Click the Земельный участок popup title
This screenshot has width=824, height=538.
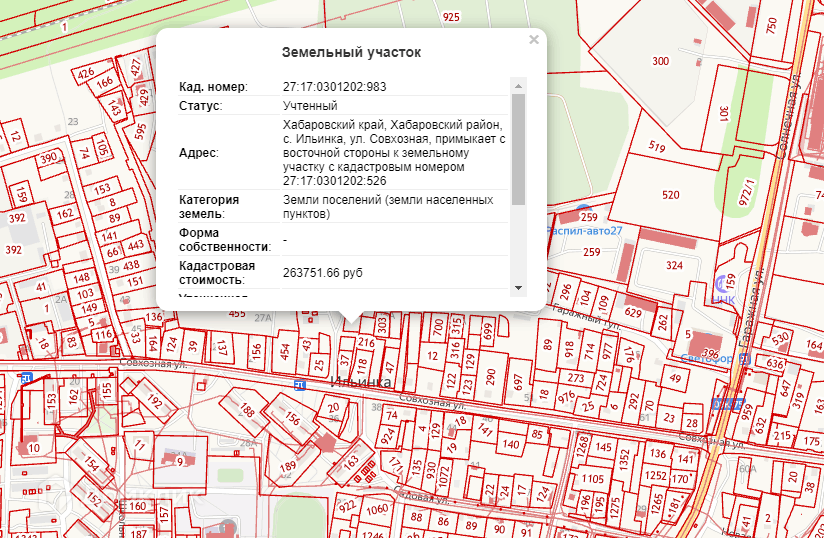[351, 53]
